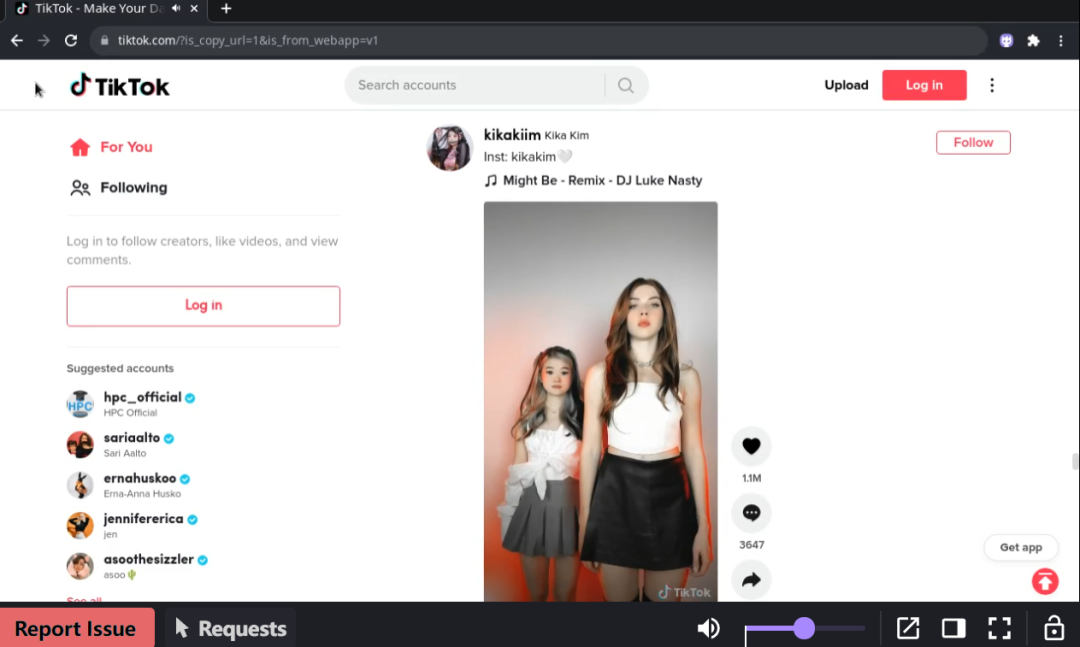1080x647 pixels.
Task: Click the TikTok logo
Action: click(119, 86)
